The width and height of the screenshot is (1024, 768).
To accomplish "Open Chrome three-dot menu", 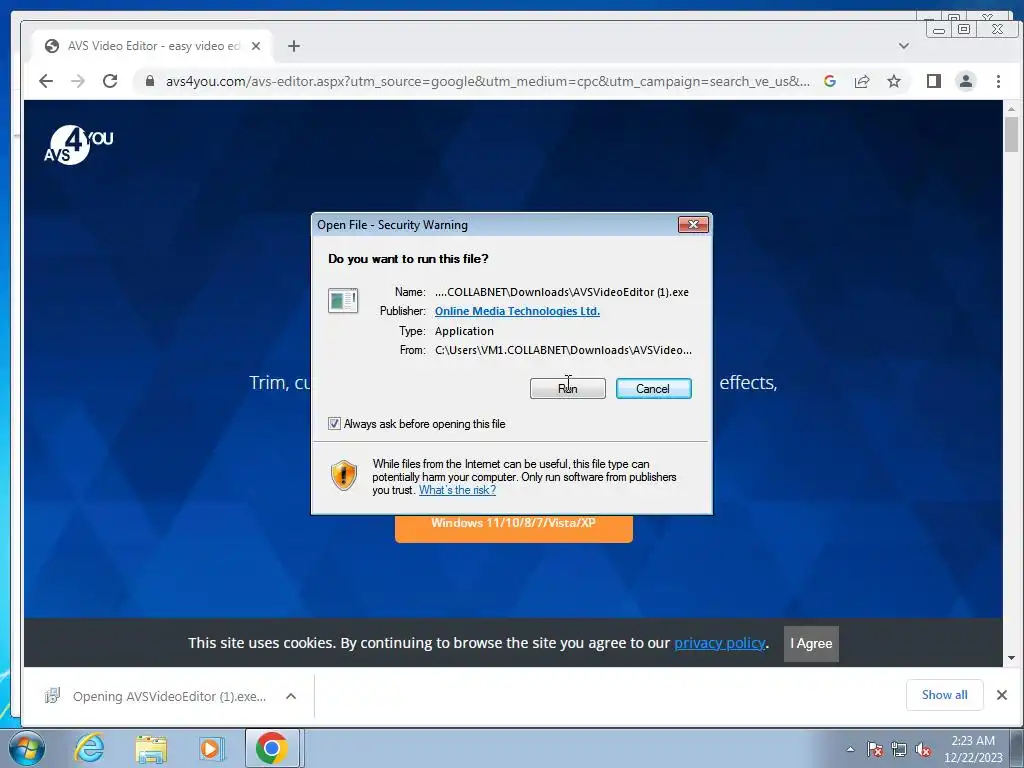I will tap(998, 81).
